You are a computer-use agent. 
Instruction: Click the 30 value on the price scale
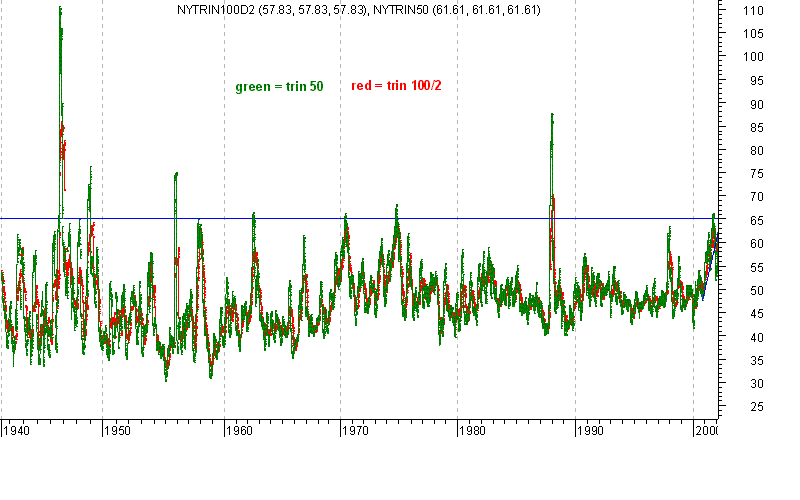pos(757,384)
